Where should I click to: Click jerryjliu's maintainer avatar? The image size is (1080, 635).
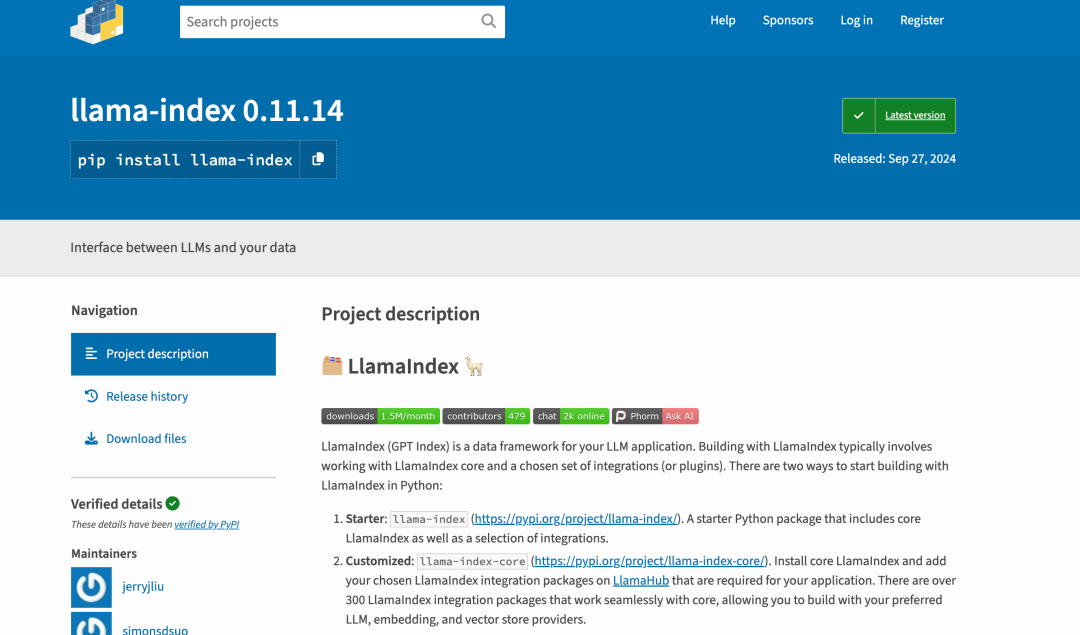click(x=91, y=587)
